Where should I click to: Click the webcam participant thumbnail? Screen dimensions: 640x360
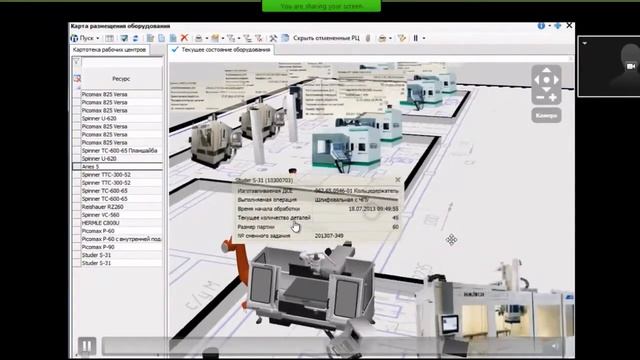pos(609,66)
